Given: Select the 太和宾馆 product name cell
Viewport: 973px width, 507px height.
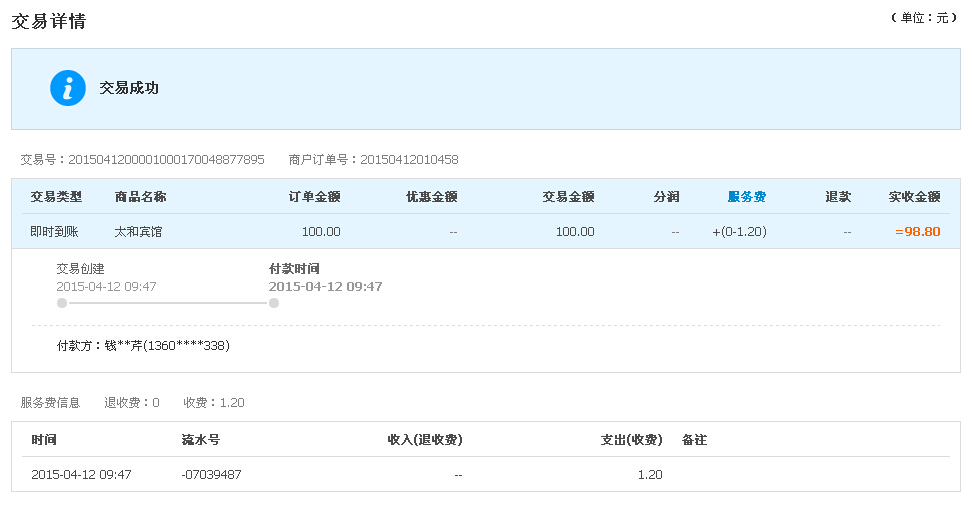Looking at the screenshot, I should click(138, 231).
